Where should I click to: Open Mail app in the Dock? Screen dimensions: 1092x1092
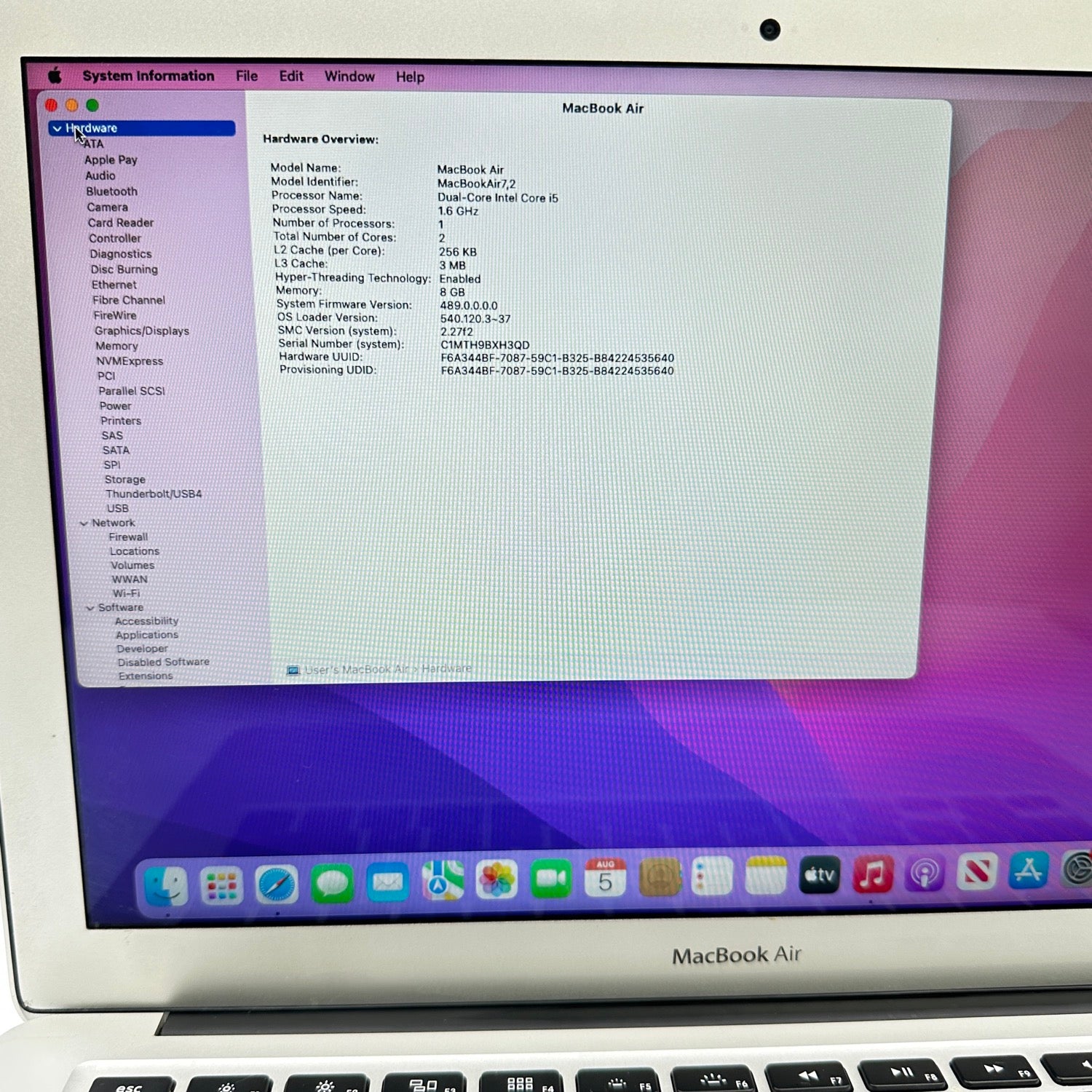coord(387,882)
